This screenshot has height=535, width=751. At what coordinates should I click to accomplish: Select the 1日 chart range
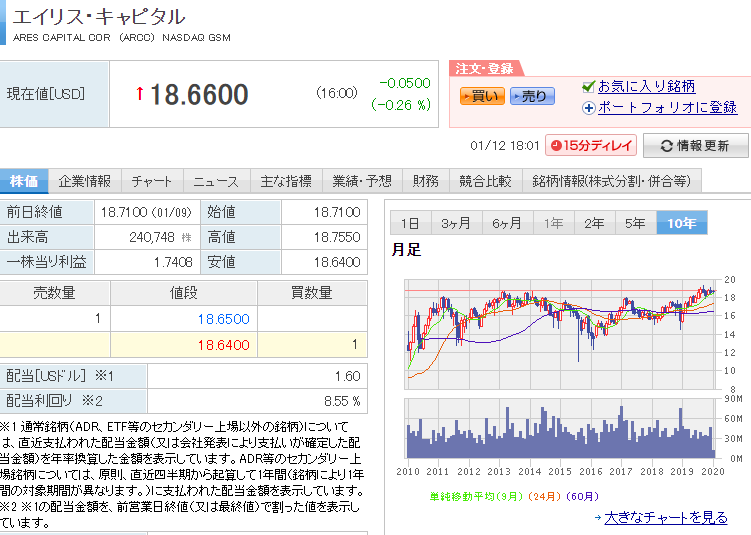click(410, 223)
